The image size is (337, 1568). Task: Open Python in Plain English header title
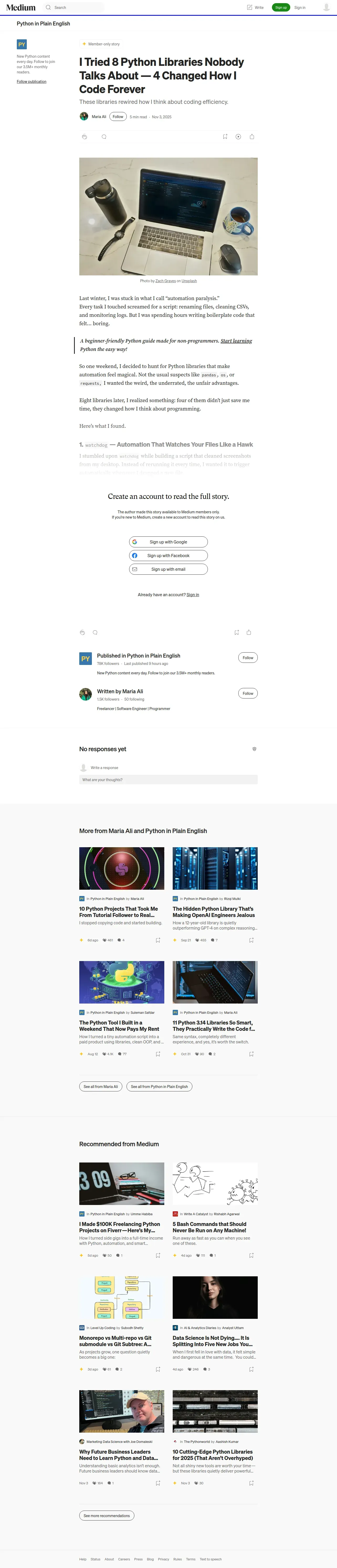43,24
